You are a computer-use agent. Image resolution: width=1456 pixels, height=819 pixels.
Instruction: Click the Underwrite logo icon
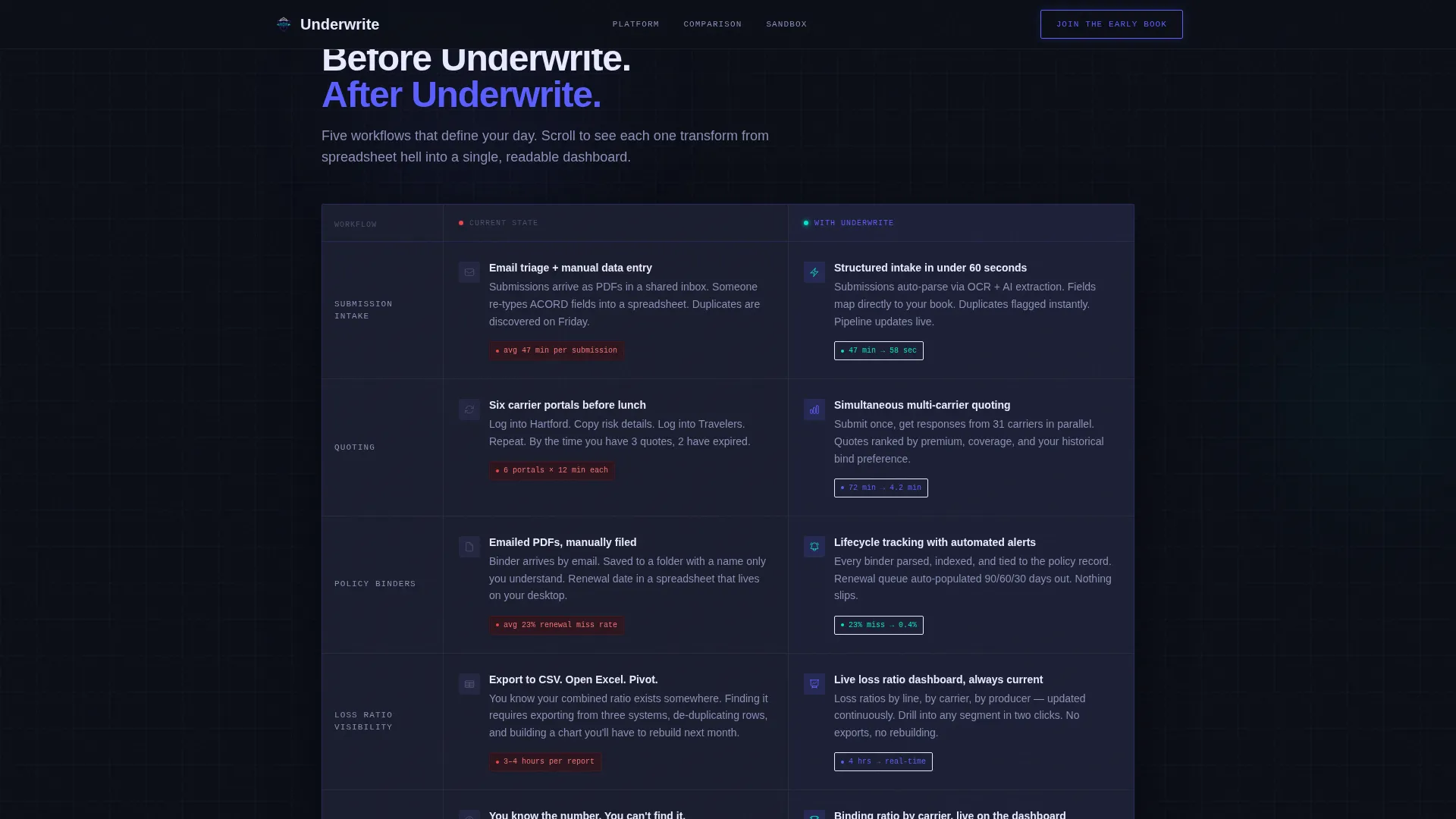coord(284,24)
